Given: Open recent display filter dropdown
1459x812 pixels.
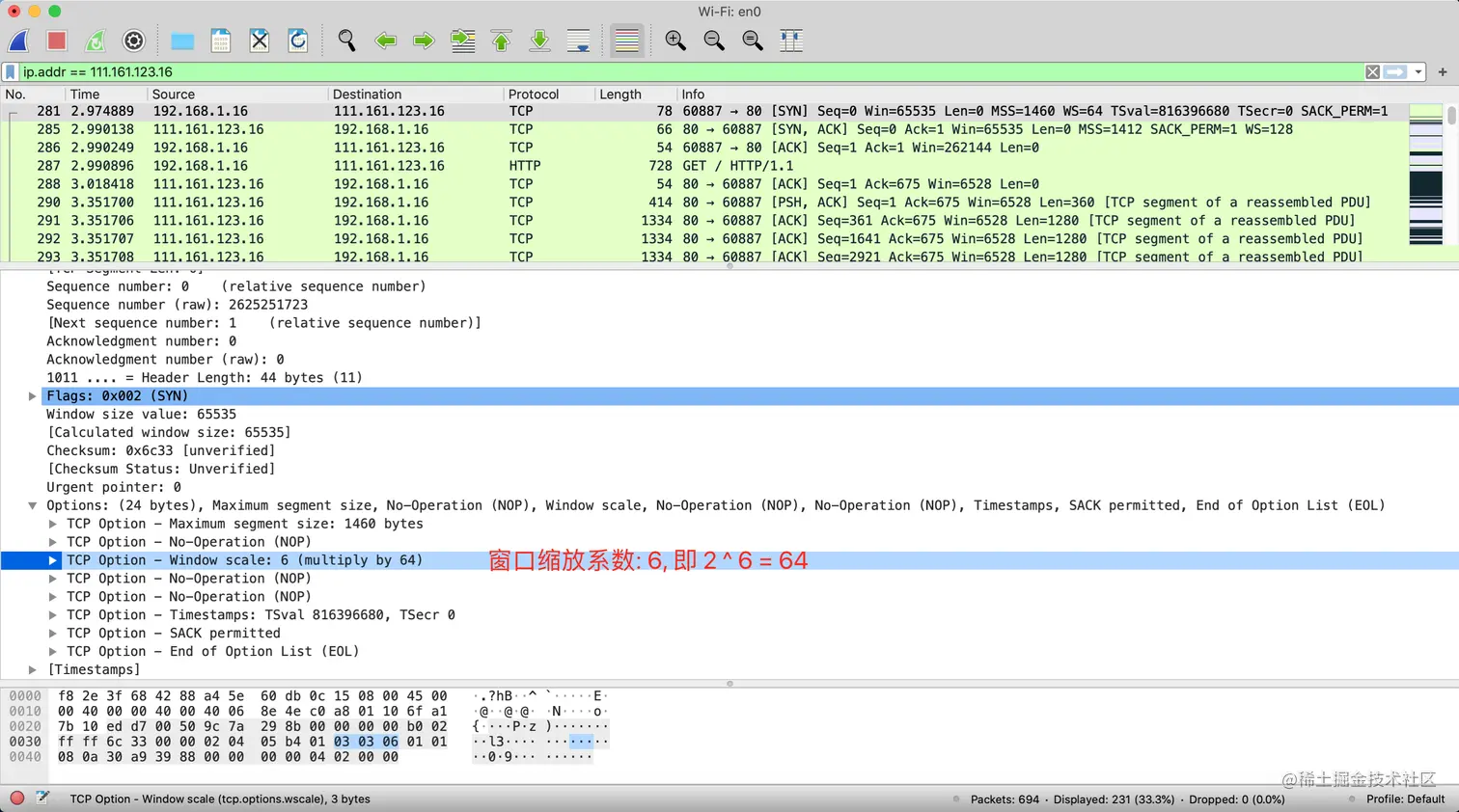Looking at the screenshot, I should point(1418,72).
